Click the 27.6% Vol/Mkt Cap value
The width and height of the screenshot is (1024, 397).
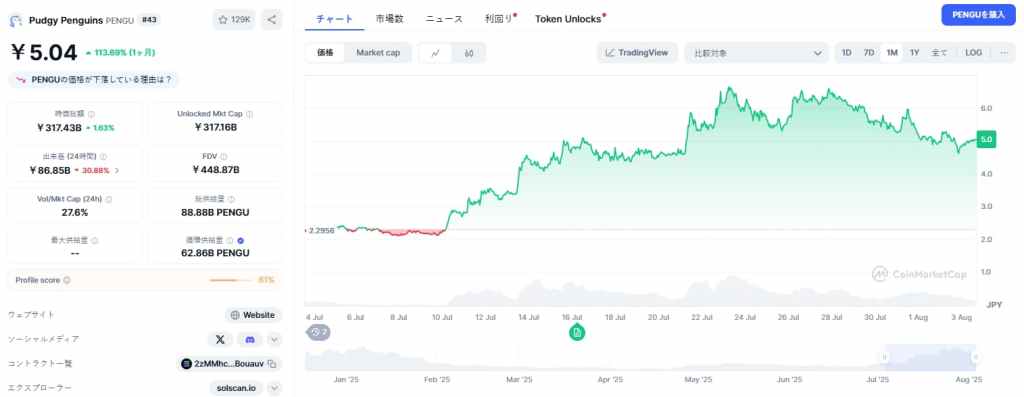click(x=74, y=212)
